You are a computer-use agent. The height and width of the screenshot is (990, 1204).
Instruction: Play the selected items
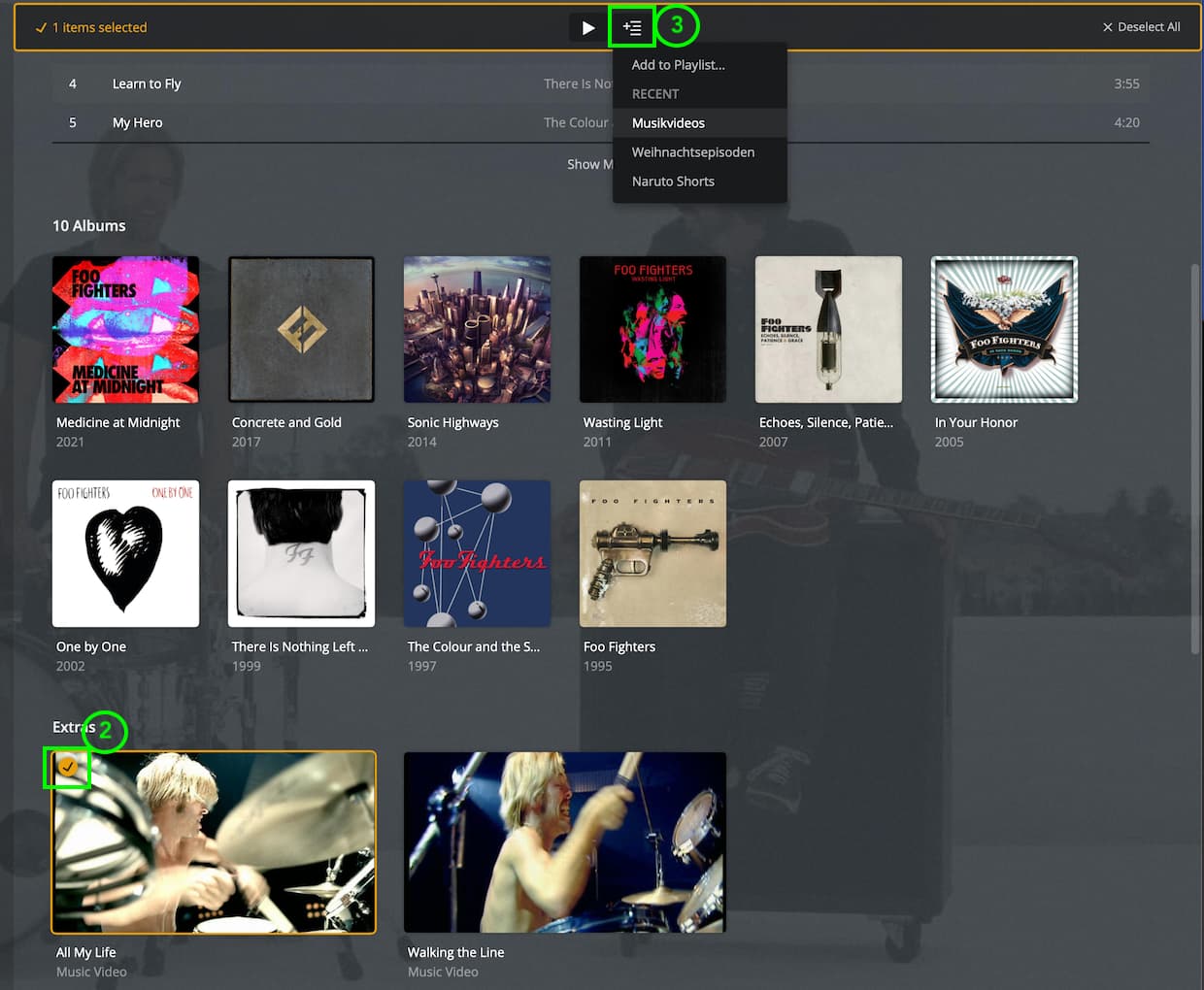coord(587,27)
